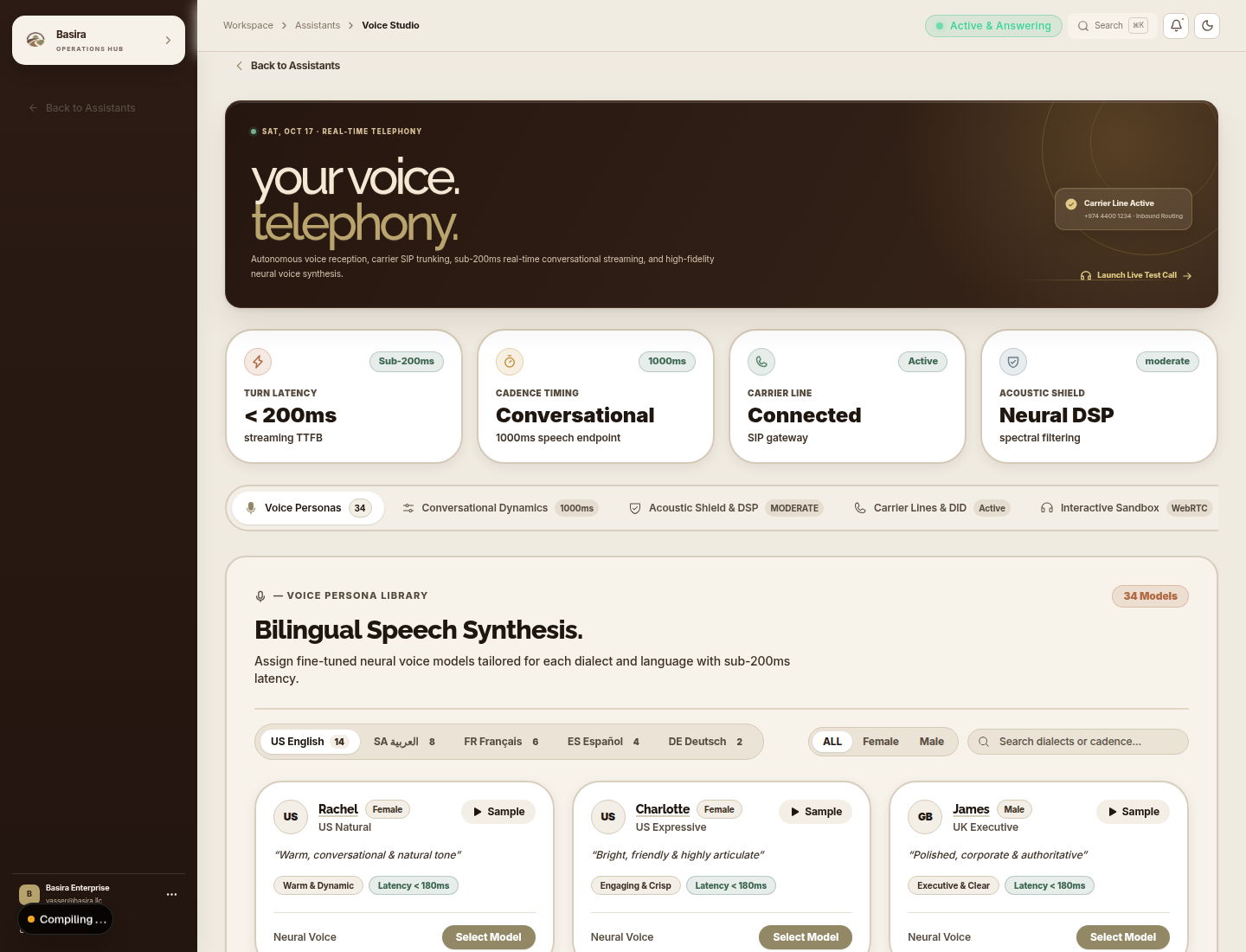Play Charlotte voice sample
1246x952 pixels.
point(816,812)
